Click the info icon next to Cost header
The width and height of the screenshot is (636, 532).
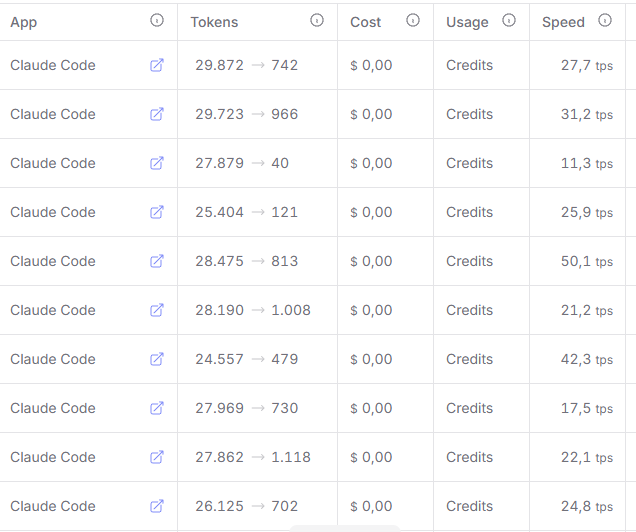click(x=413, y=20)
